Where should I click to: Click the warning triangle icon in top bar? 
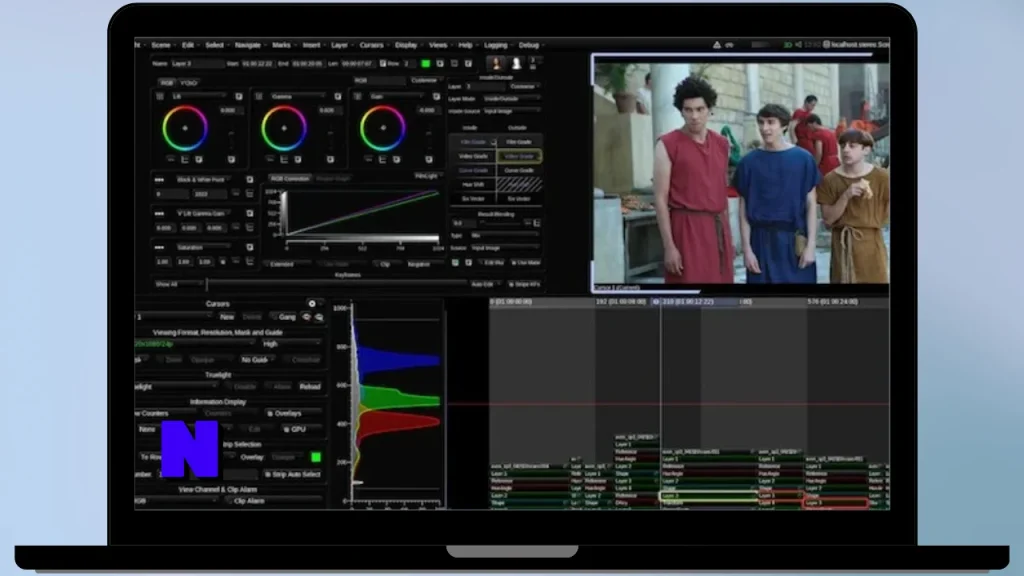click(716, 45)
